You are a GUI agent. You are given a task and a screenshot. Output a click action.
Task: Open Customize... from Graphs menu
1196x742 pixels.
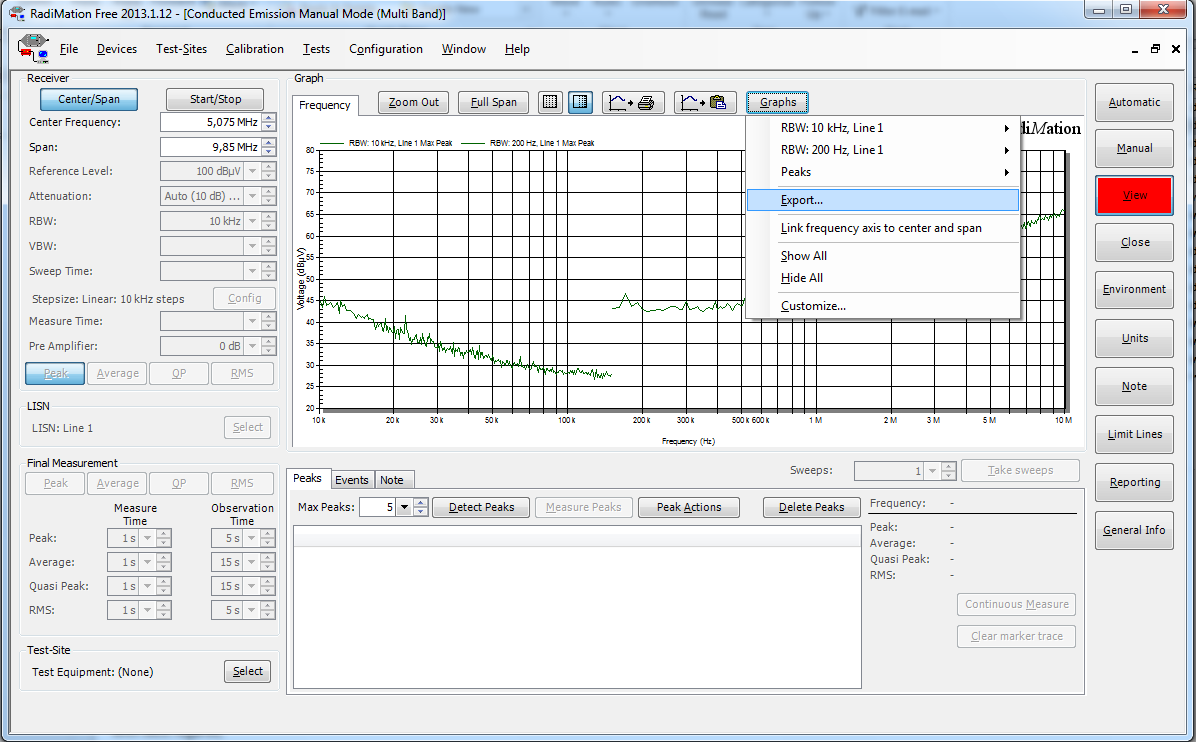click(x=883, y=306)
